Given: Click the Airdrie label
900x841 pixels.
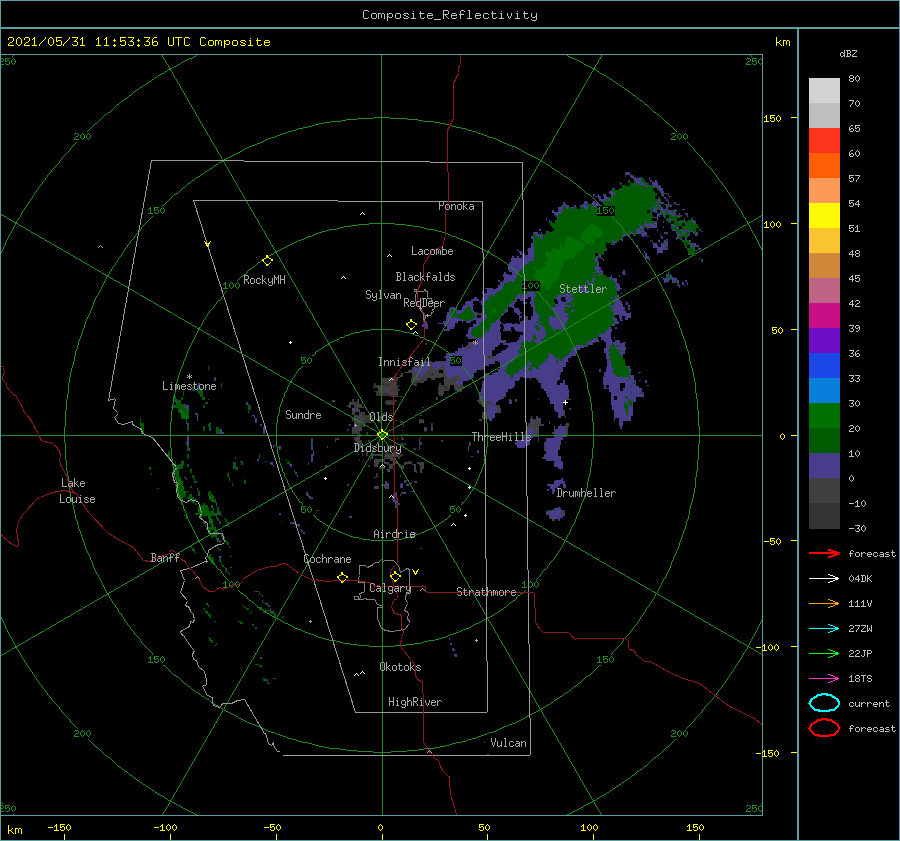Looking at the screenshot, I should 394,534.
